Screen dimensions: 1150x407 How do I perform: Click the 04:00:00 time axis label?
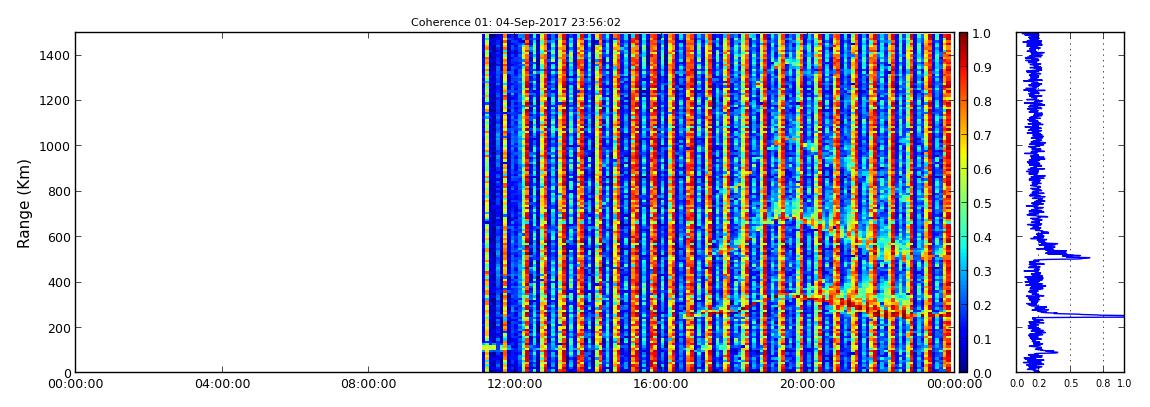pyautogui.click(x=222, y=384)
